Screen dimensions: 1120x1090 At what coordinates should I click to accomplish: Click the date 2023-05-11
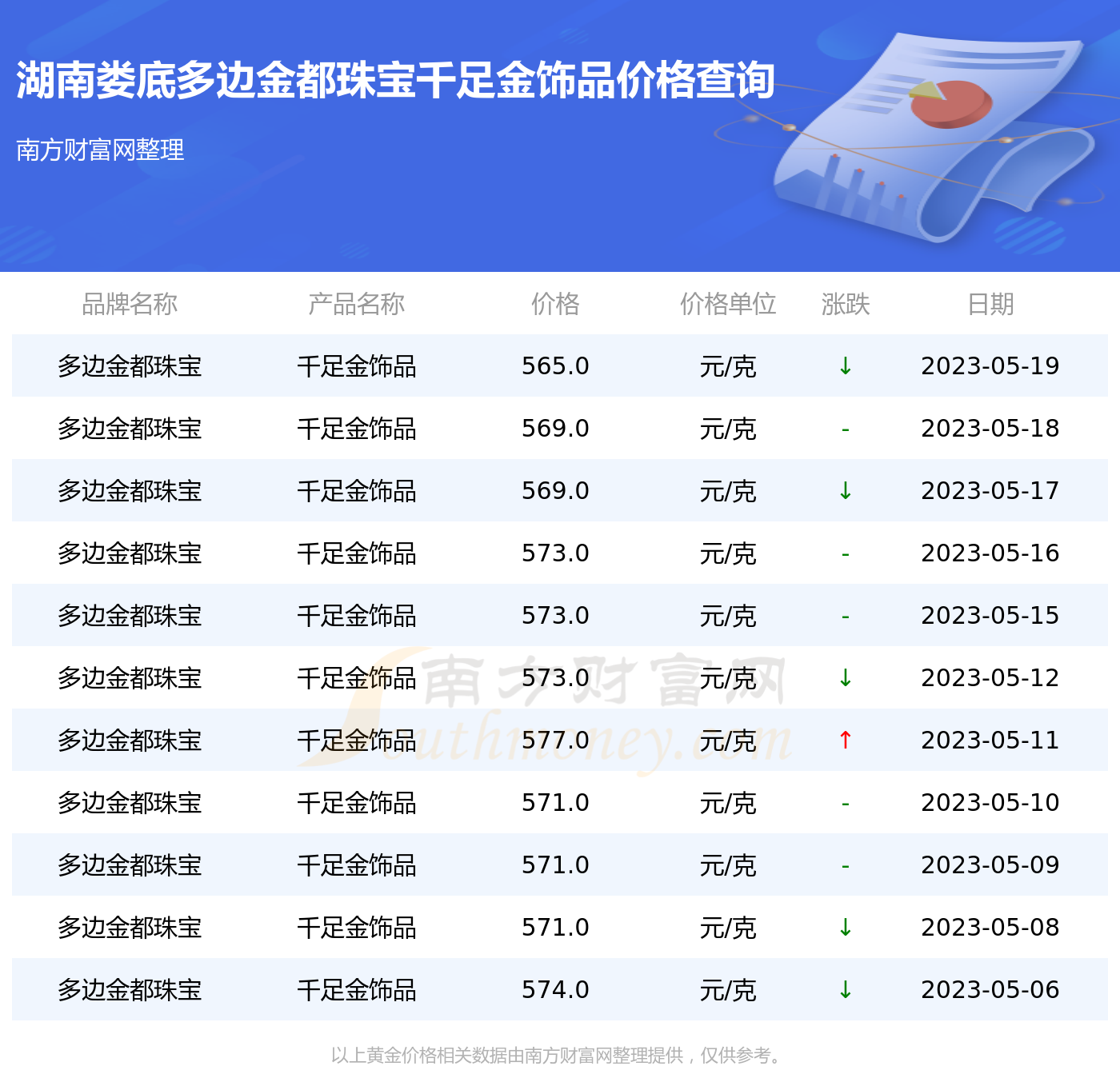990,741
